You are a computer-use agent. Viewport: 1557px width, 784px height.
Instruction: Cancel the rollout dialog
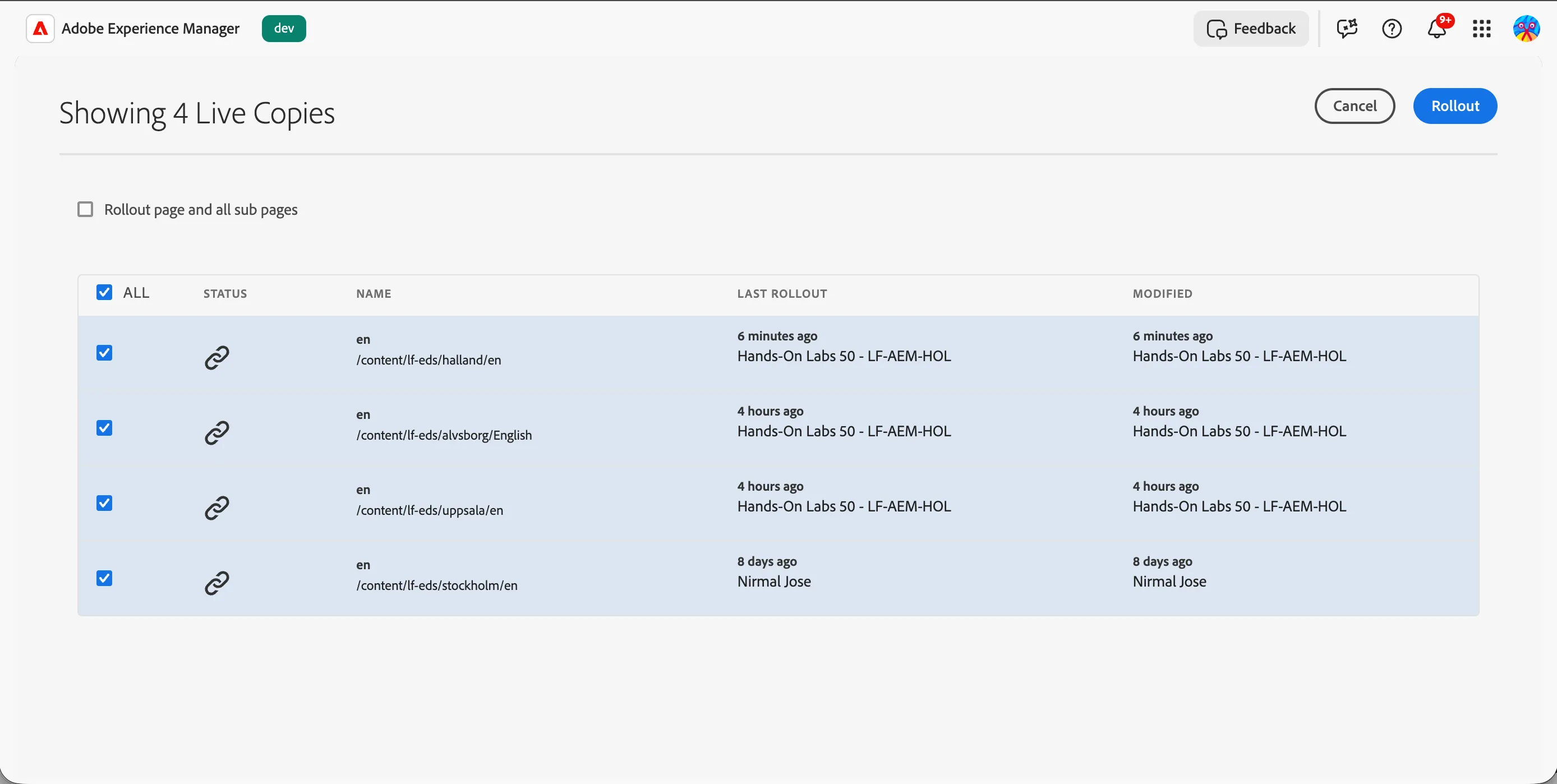[1355, 106]
